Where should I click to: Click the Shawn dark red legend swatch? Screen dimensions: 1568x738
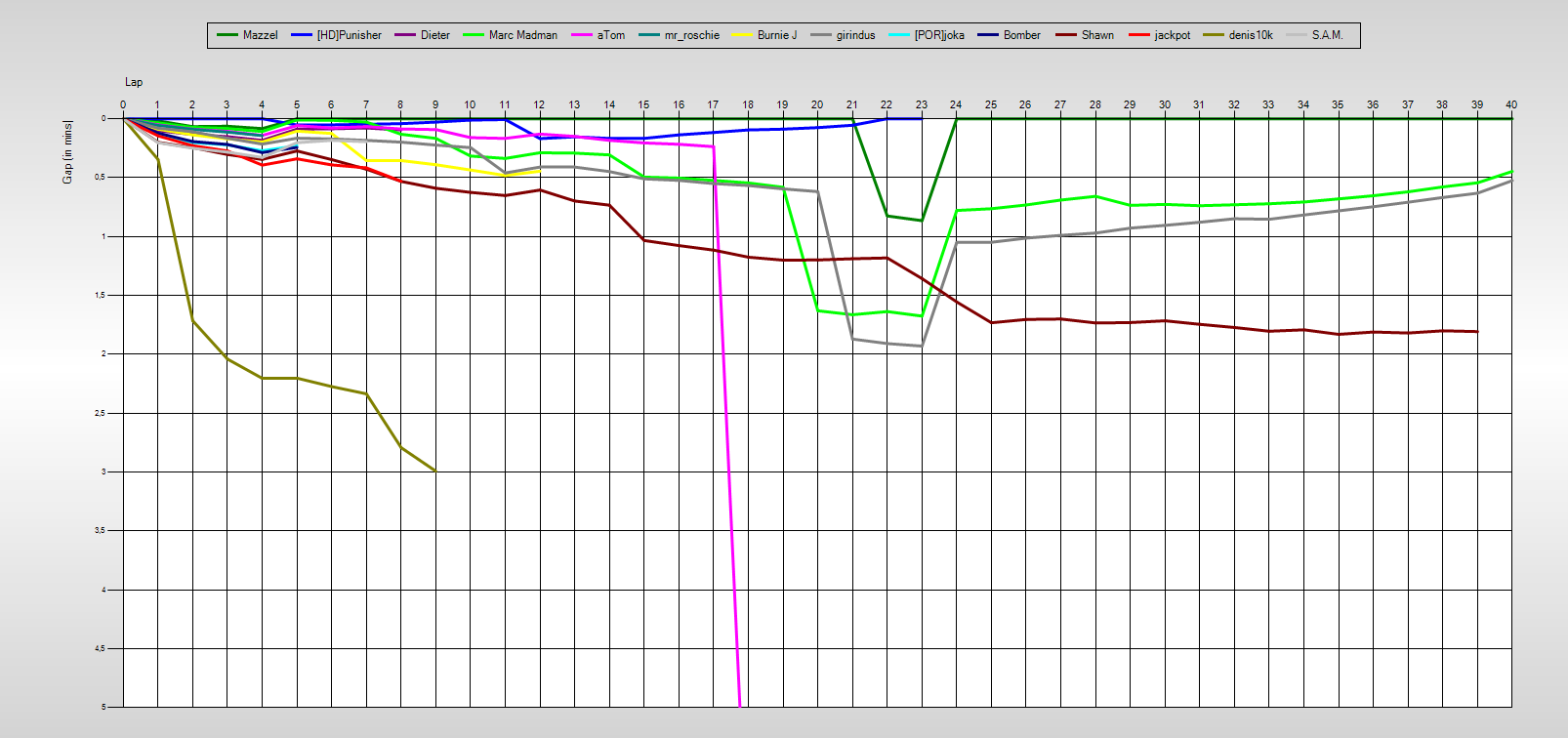pos(1067,35)
